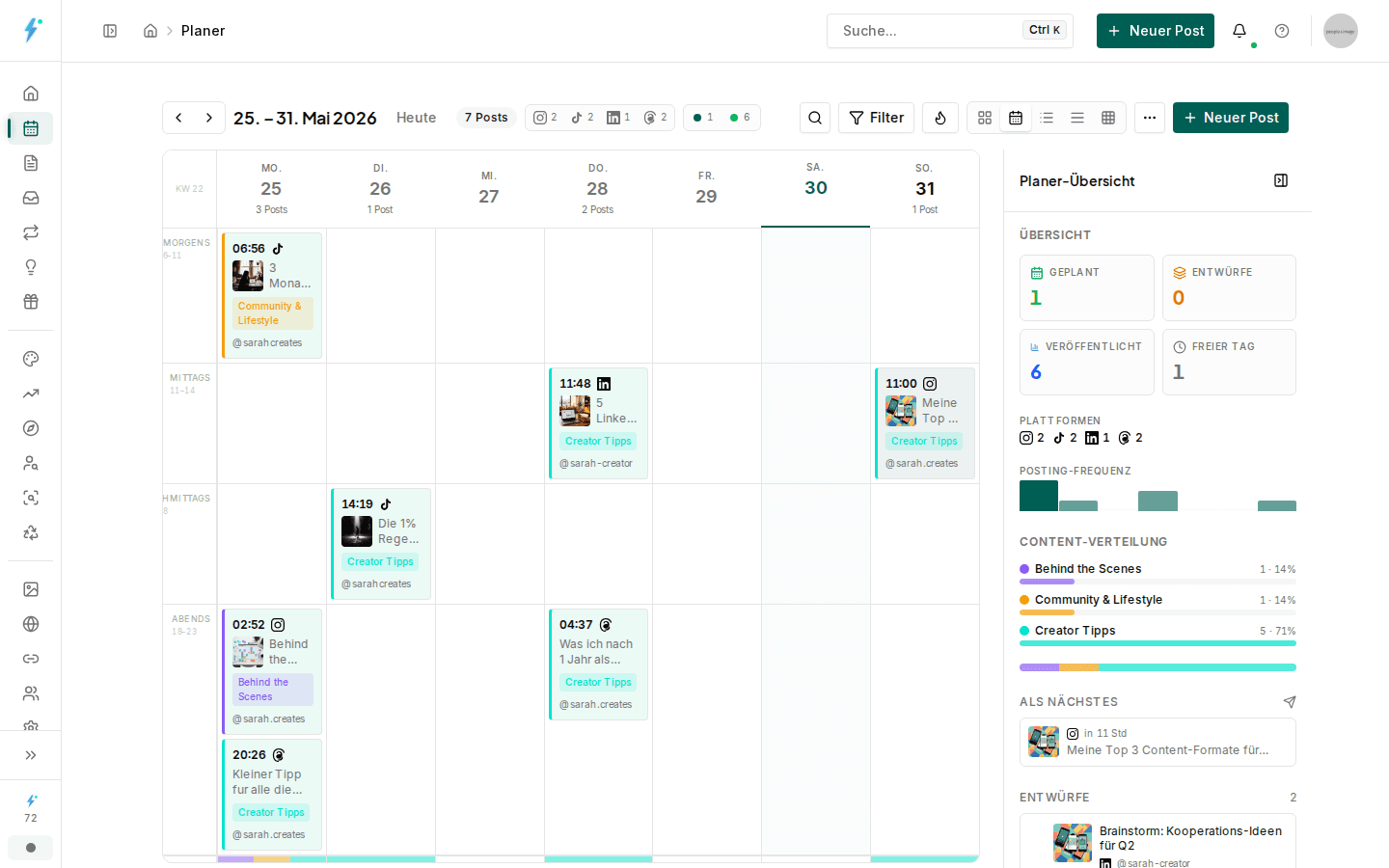1389x868 pixels.
Task: Open the image media library sidebar icon
Action: click(31, 589)
